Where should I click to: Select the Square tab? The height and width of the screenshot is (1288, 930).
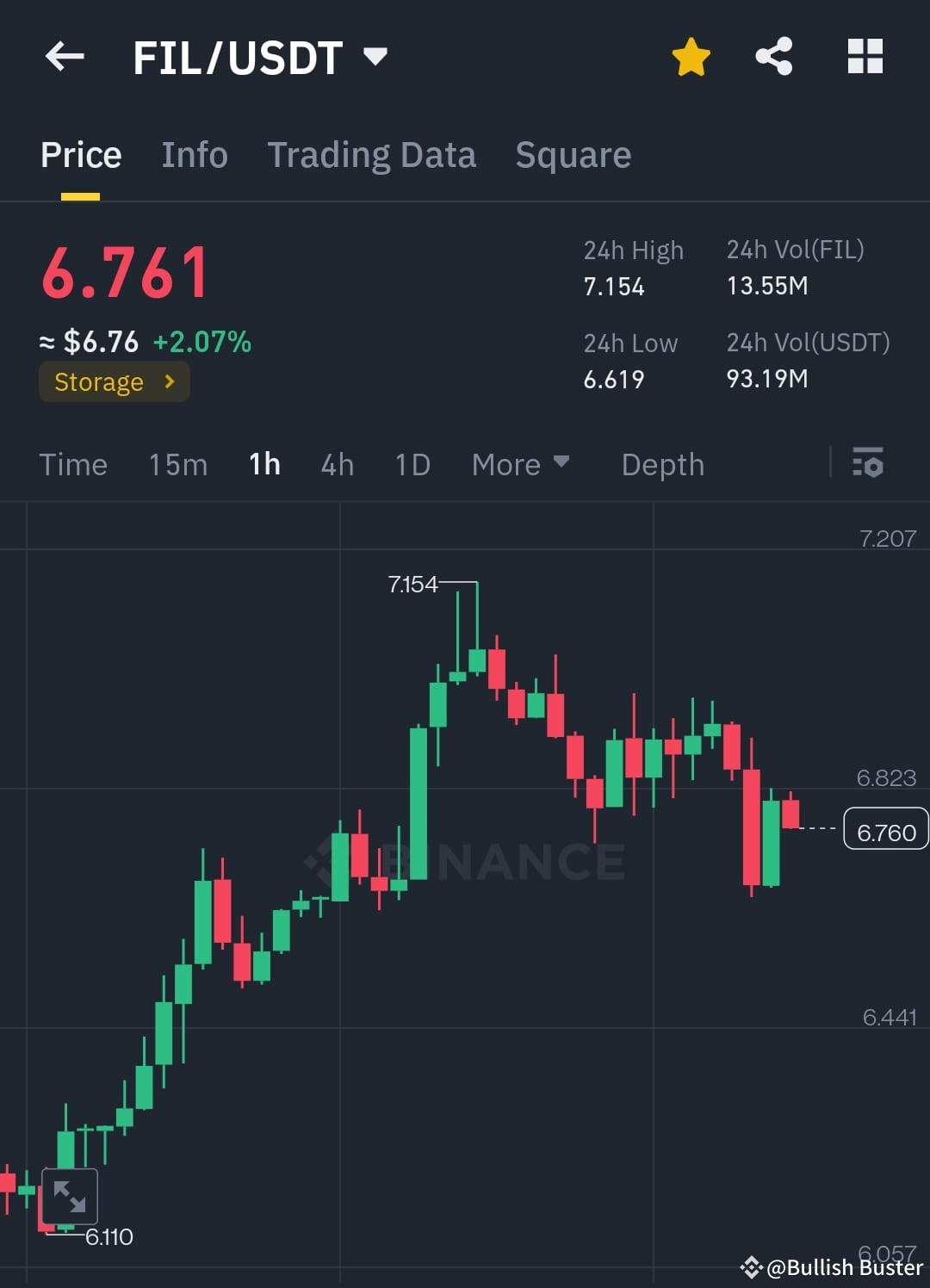[573, 155]
